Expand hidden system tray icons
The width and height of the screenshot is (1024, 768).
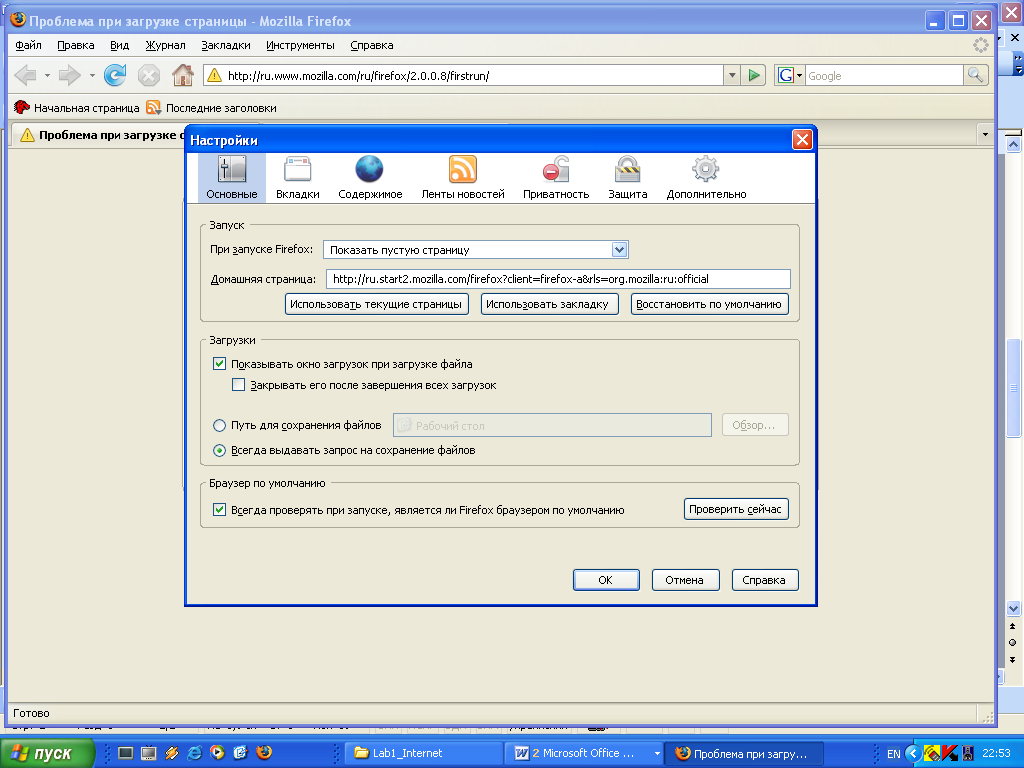(x=913, y=753)
